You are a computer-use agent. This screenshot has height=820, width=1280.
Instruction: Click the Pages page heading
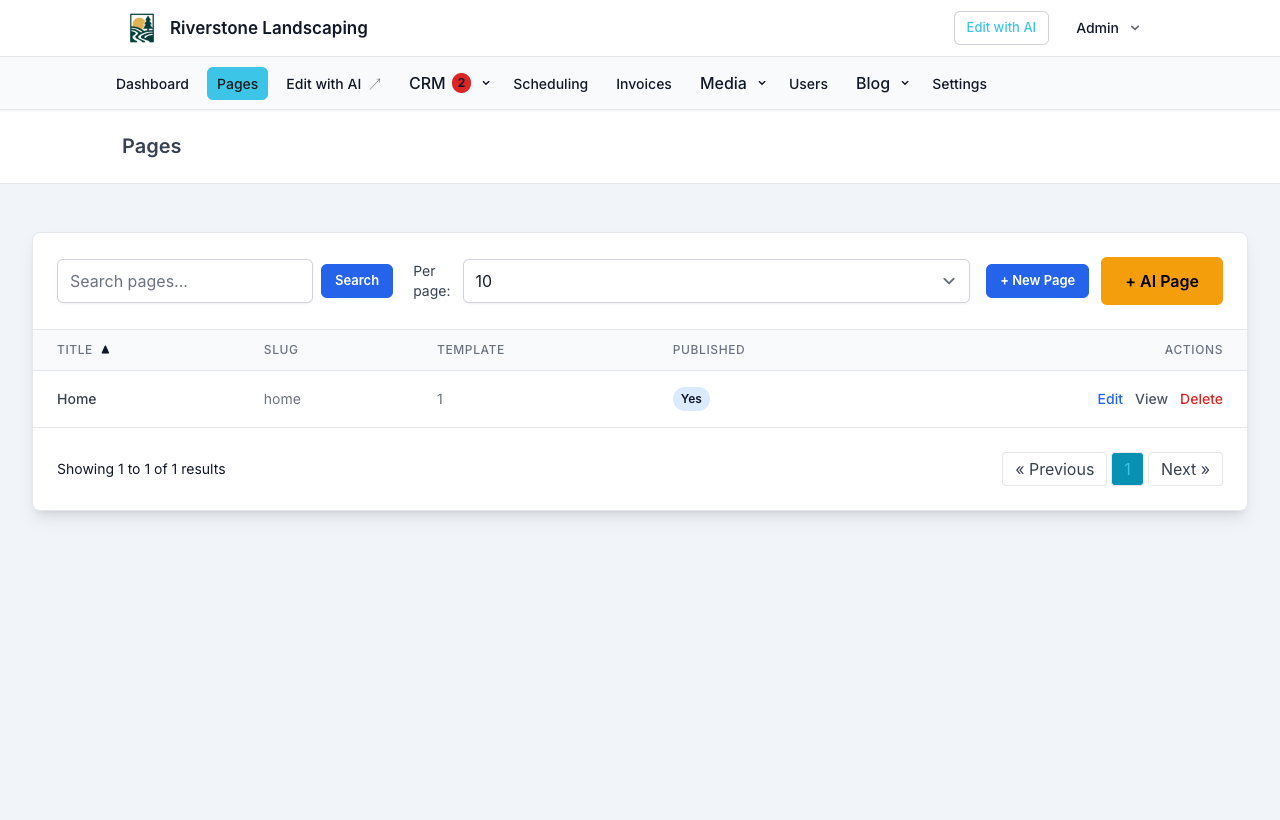[x=152, y=146]
